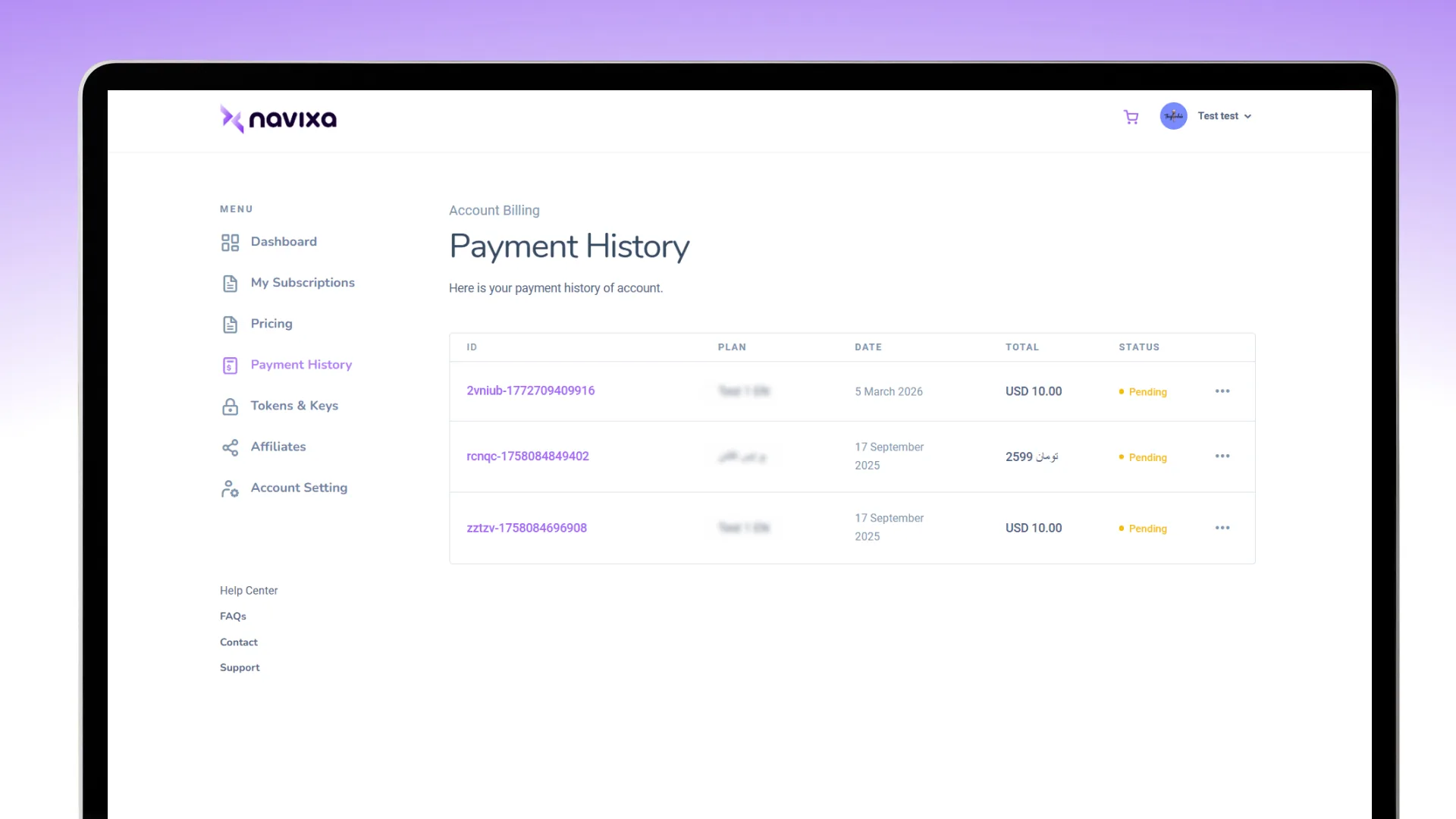Screen dimensions: 1456x819
Task: Open the Affiliates page
Action: [x=278, y=447]
